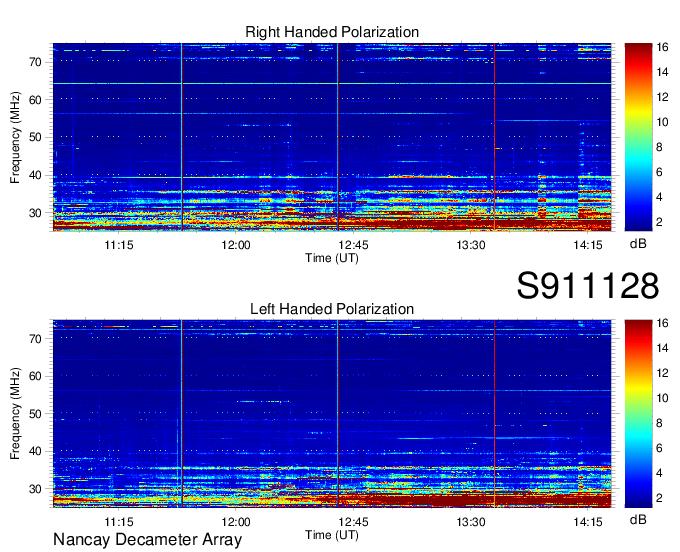The height and width of the screenshot is (552, 680).
Task: Click the cyan 64 MHz horizontal line in top spectrogram
Action: coord(332,83)
